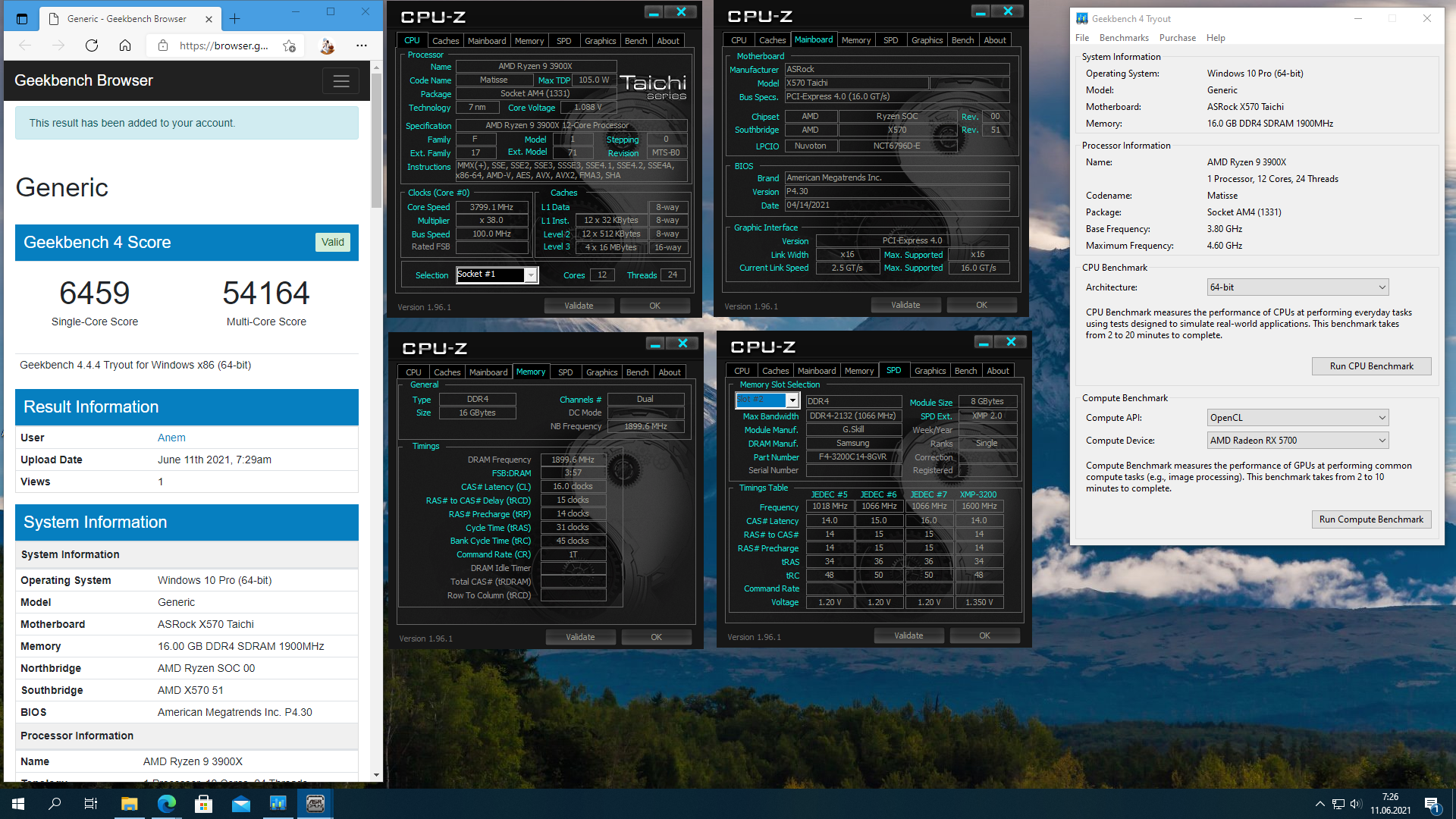This screenshot has height=819, width=1456.
Task: Click the XMP-3200 timings column header
Action: click(x=978, y=494)
